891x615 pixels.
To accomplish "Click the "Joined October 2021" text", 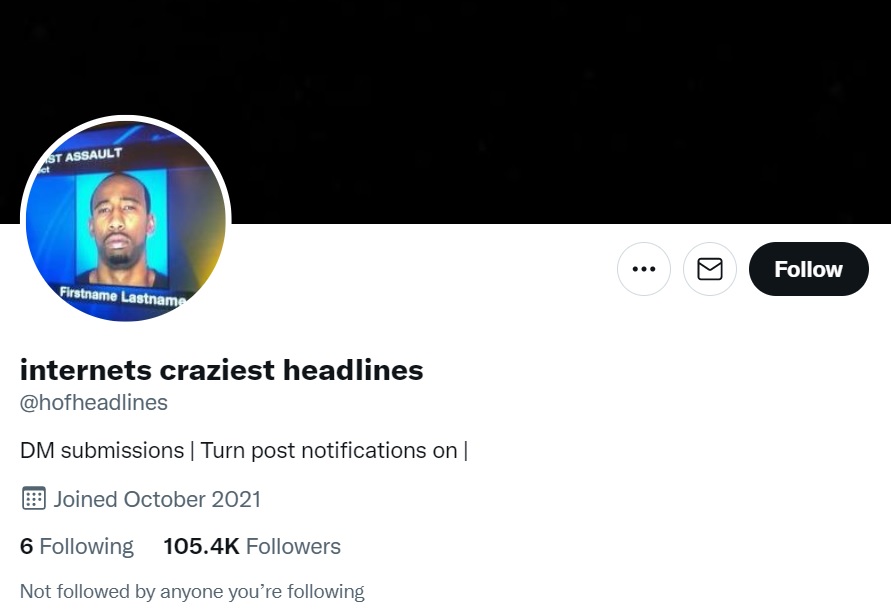I will click(157, 498).
